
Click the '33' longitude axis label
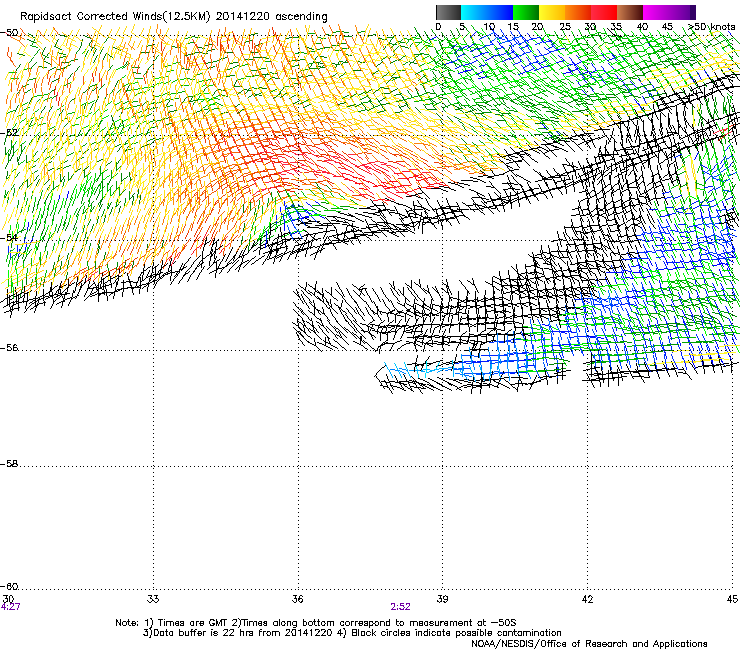[153, 599]
